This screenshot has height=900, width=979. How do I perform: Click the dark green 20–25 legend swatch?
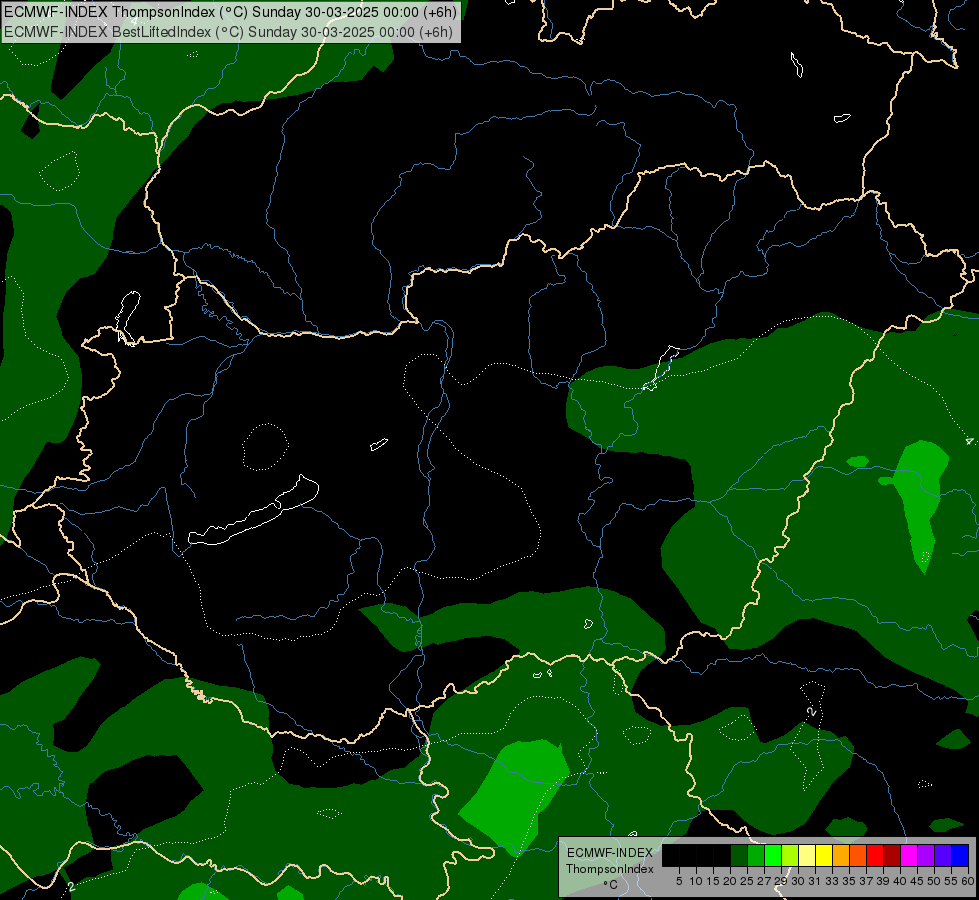click(739, 855)
